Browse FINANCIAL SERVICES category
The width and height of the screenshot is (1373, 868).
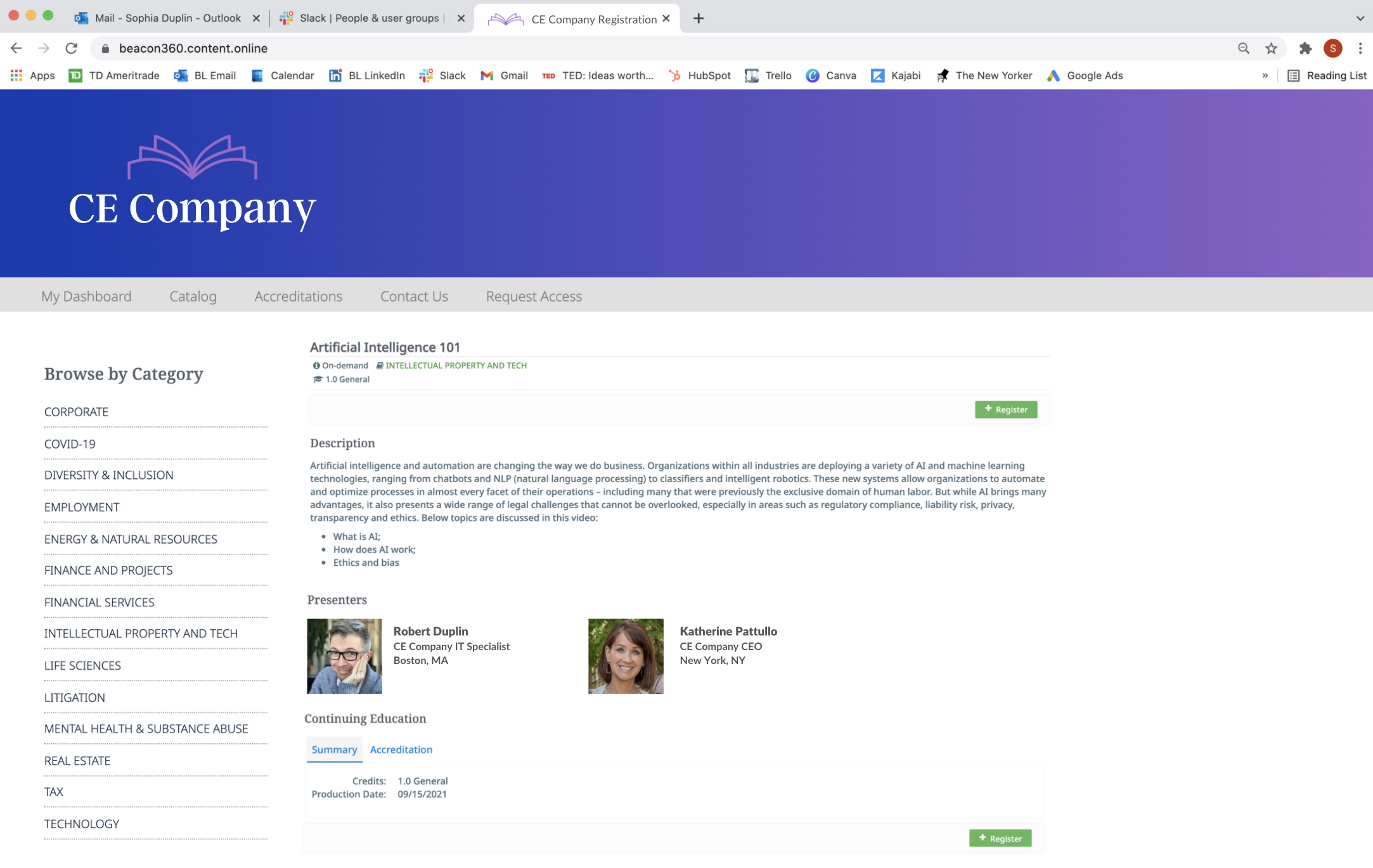[100, 602]
